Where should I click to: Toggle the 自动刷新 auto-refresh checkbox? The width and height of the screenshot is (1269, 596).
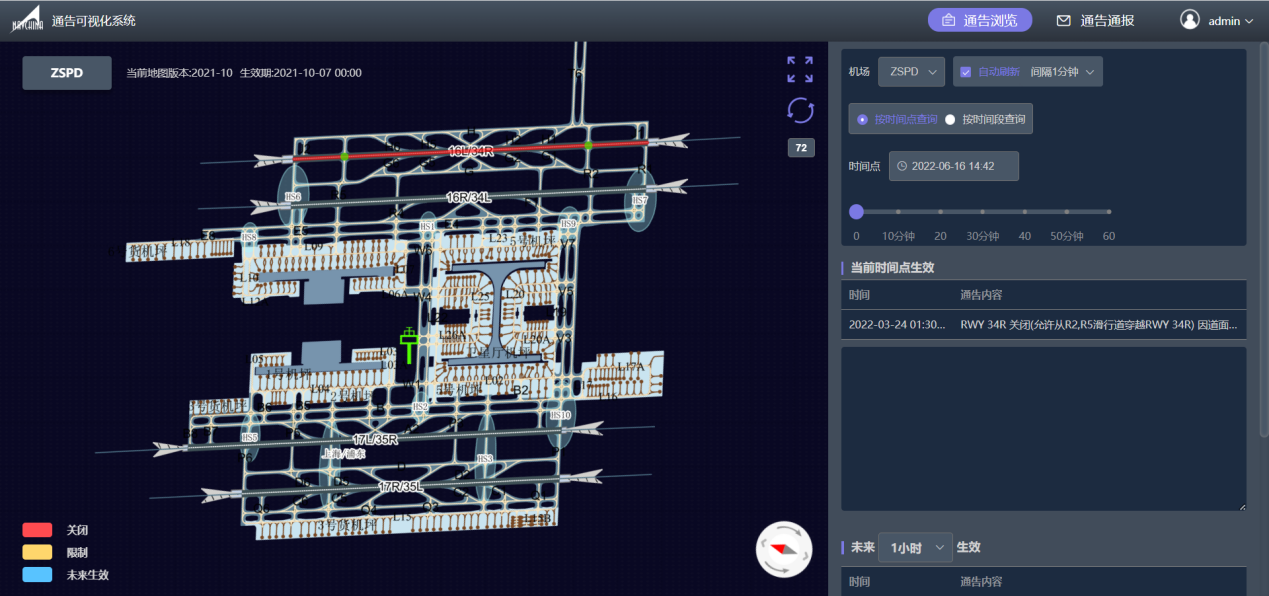966,72
